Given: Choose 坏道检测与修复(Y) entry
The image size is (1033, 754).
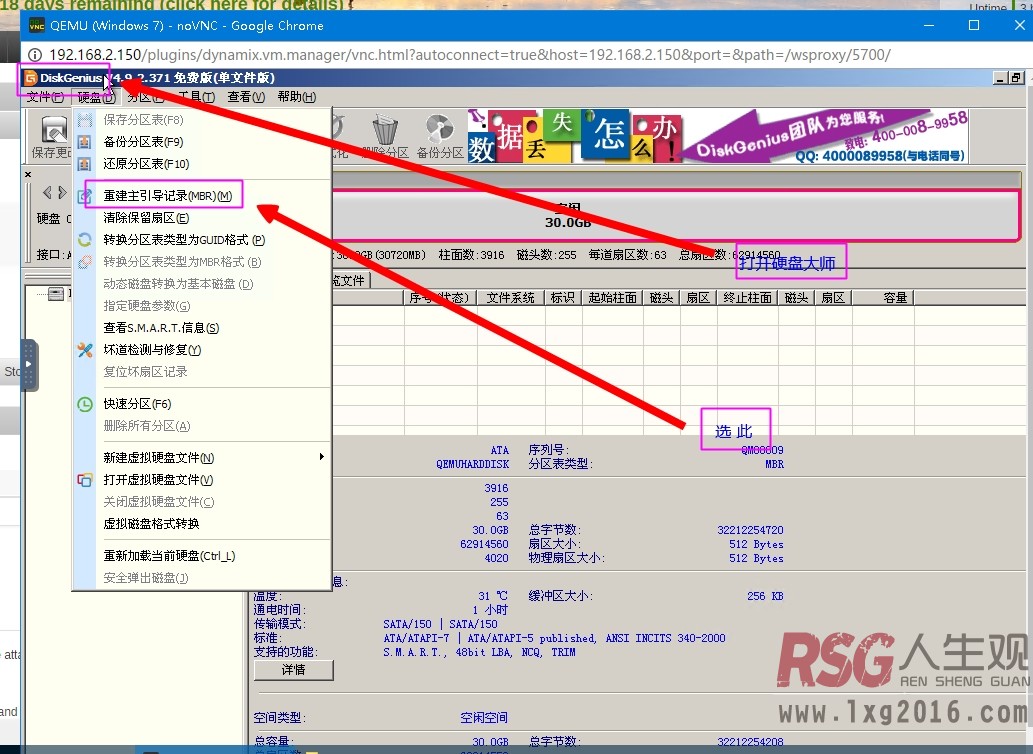Looking at the screenshot, I should [202, 350].
